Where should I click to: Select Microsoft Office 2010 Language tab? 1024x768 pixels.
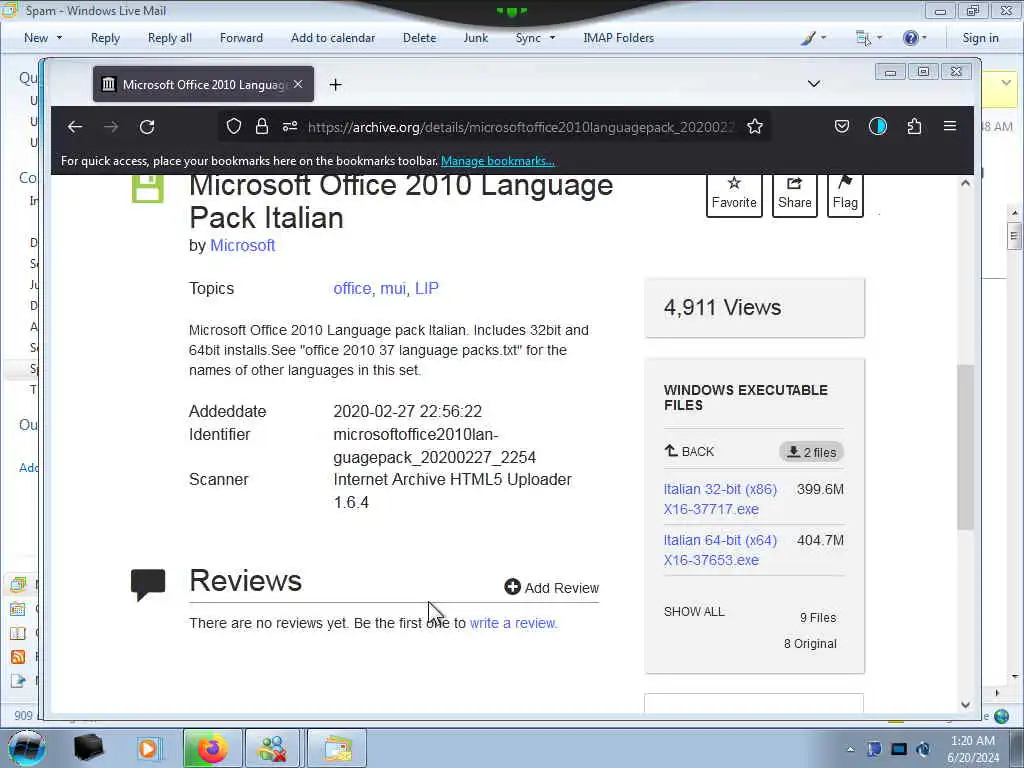point(203,84)
